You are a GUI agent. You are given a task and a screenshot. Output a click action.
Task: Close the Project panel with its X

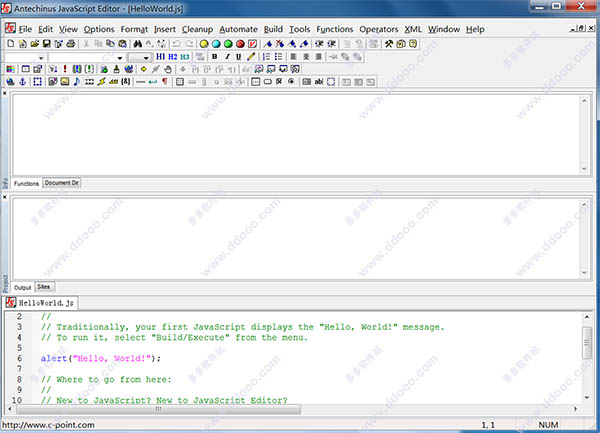pos(5,197)
